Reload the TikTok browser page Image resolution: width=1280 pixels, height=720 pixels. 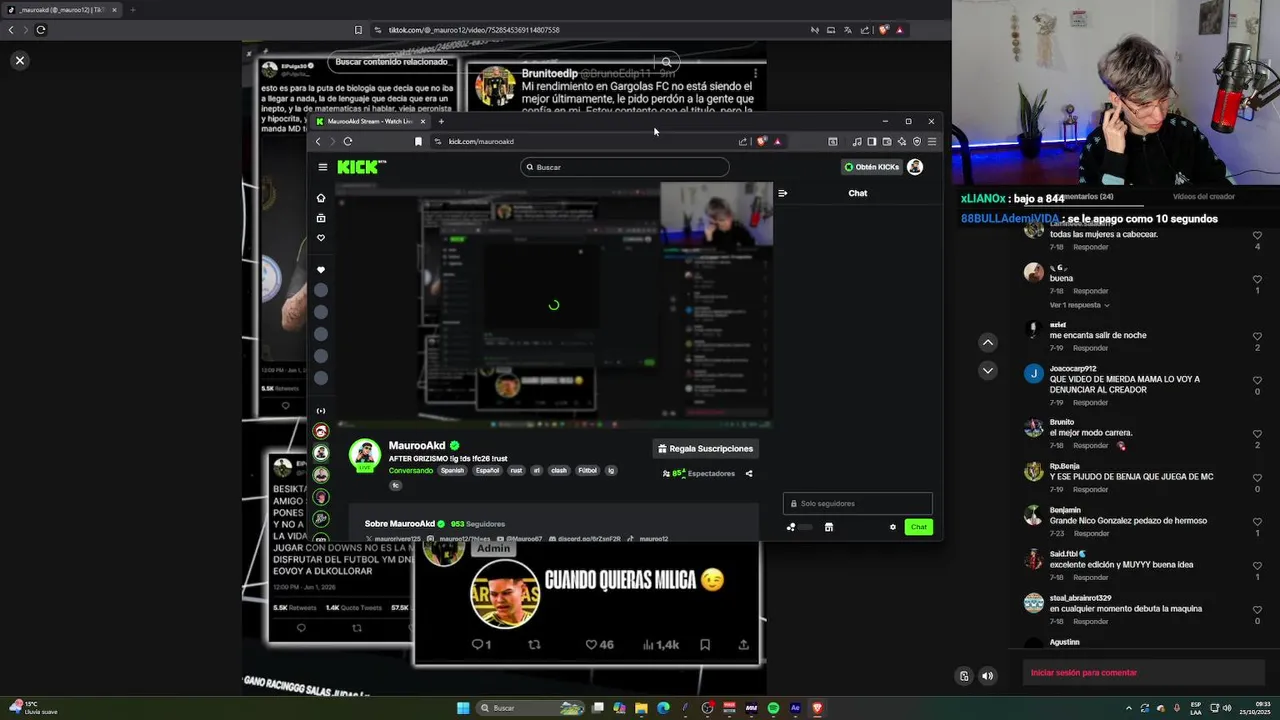(41, 30)
